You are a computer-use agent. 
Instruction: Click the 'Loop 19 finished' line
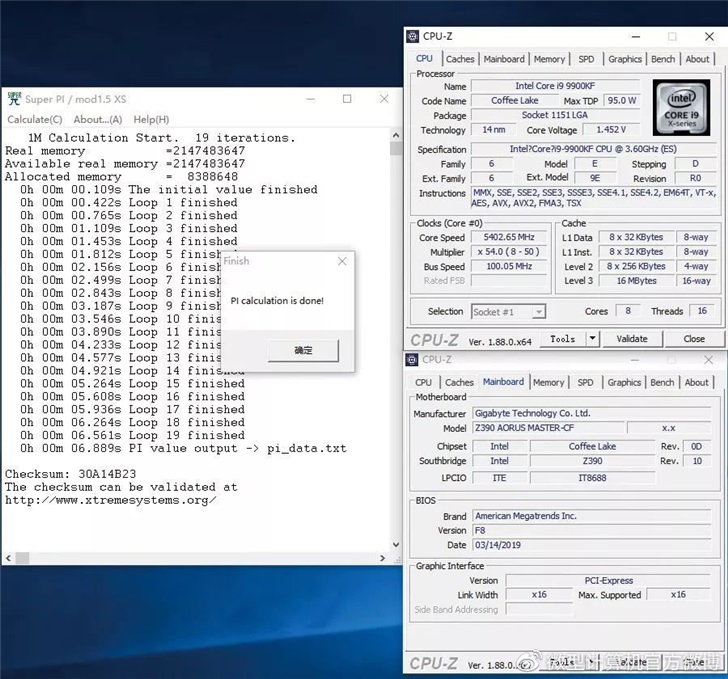click(132, 435)
